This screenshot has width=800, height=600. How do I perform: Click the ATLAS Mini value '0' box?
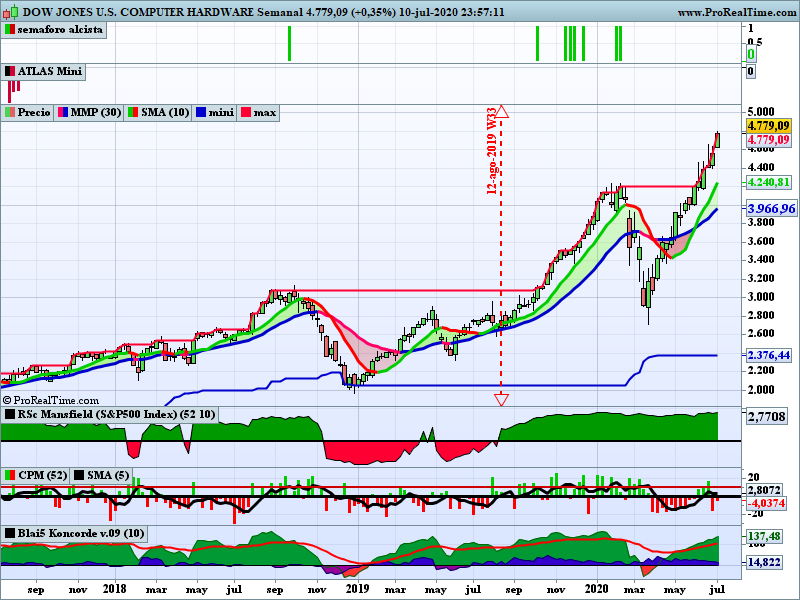pyautogui.click(x=751, y=71)
